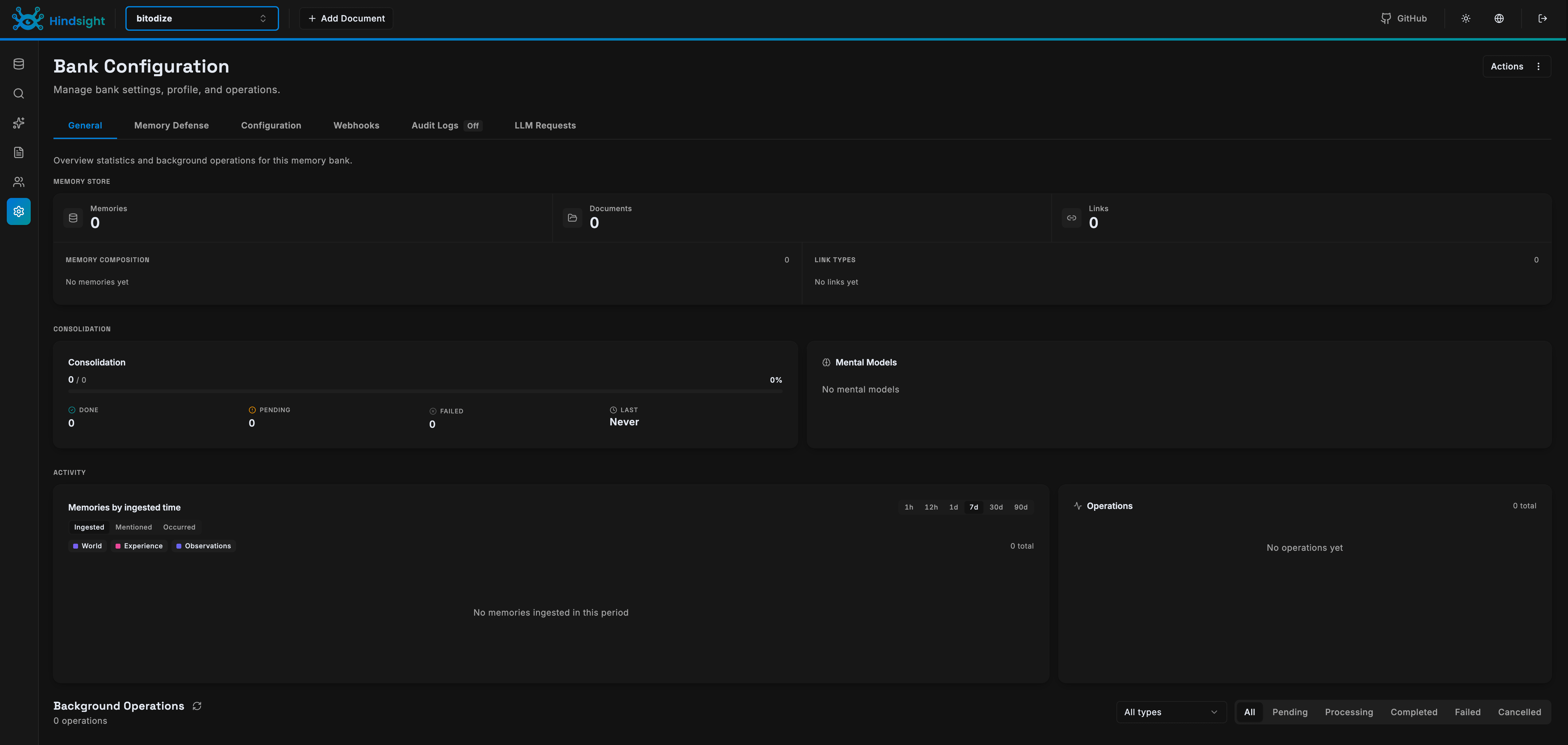Screen dimensions: 1568x745
Task: Click the Memories stat database icon
Action: coord(73,218)
